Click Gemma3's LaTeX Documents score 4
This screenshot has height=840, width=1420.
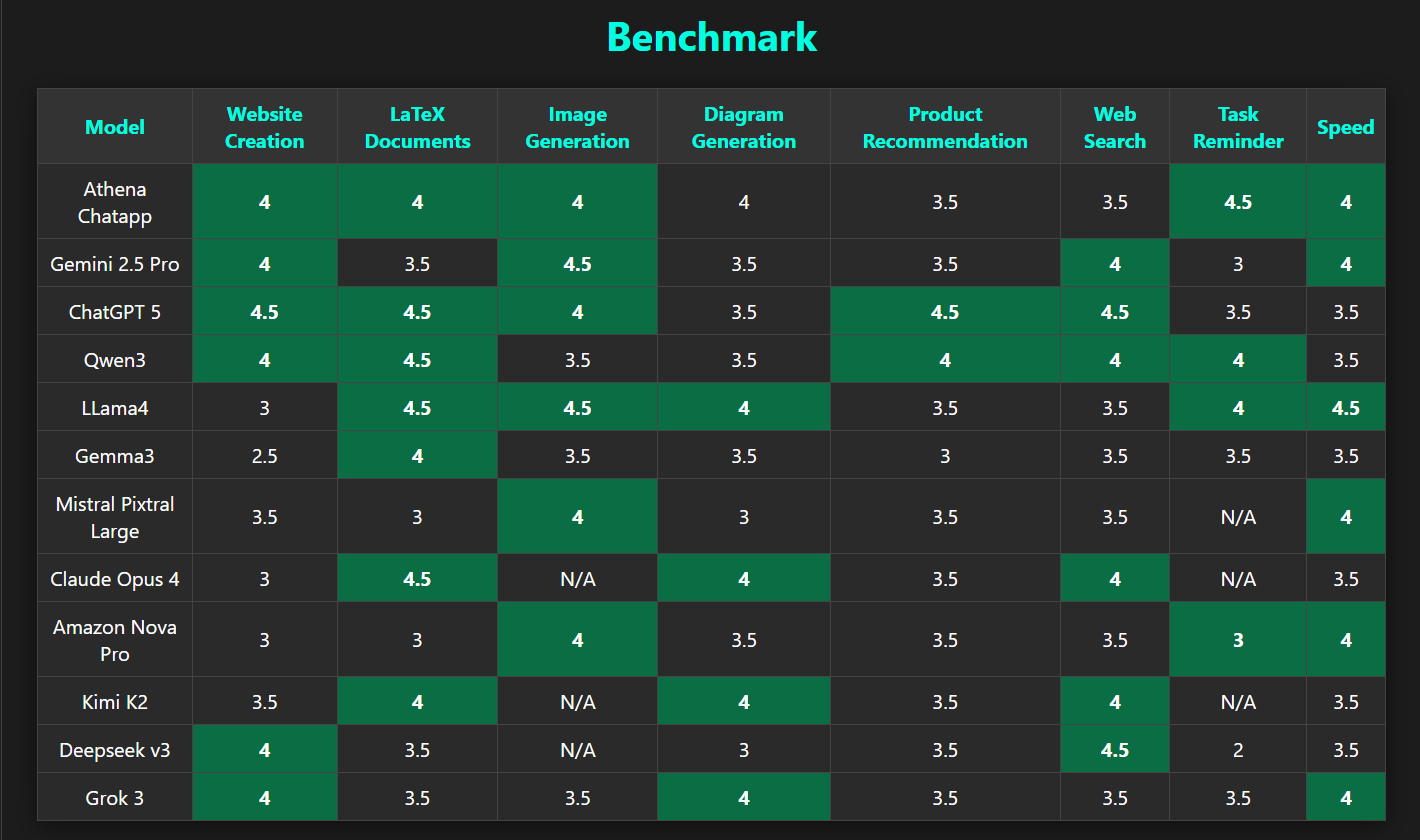(x=418, y=456)
